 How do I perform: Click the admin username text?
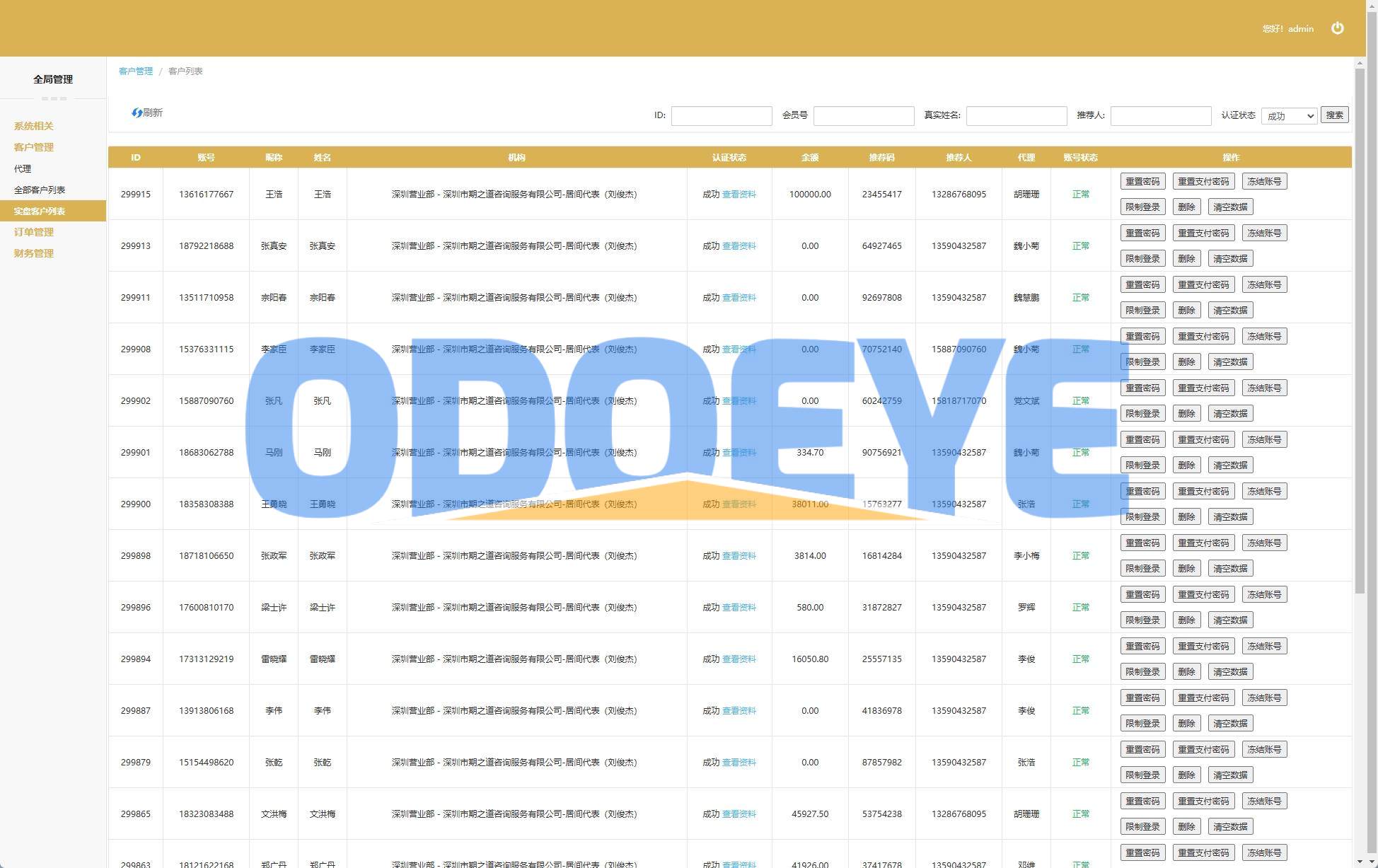point(1300,29)
